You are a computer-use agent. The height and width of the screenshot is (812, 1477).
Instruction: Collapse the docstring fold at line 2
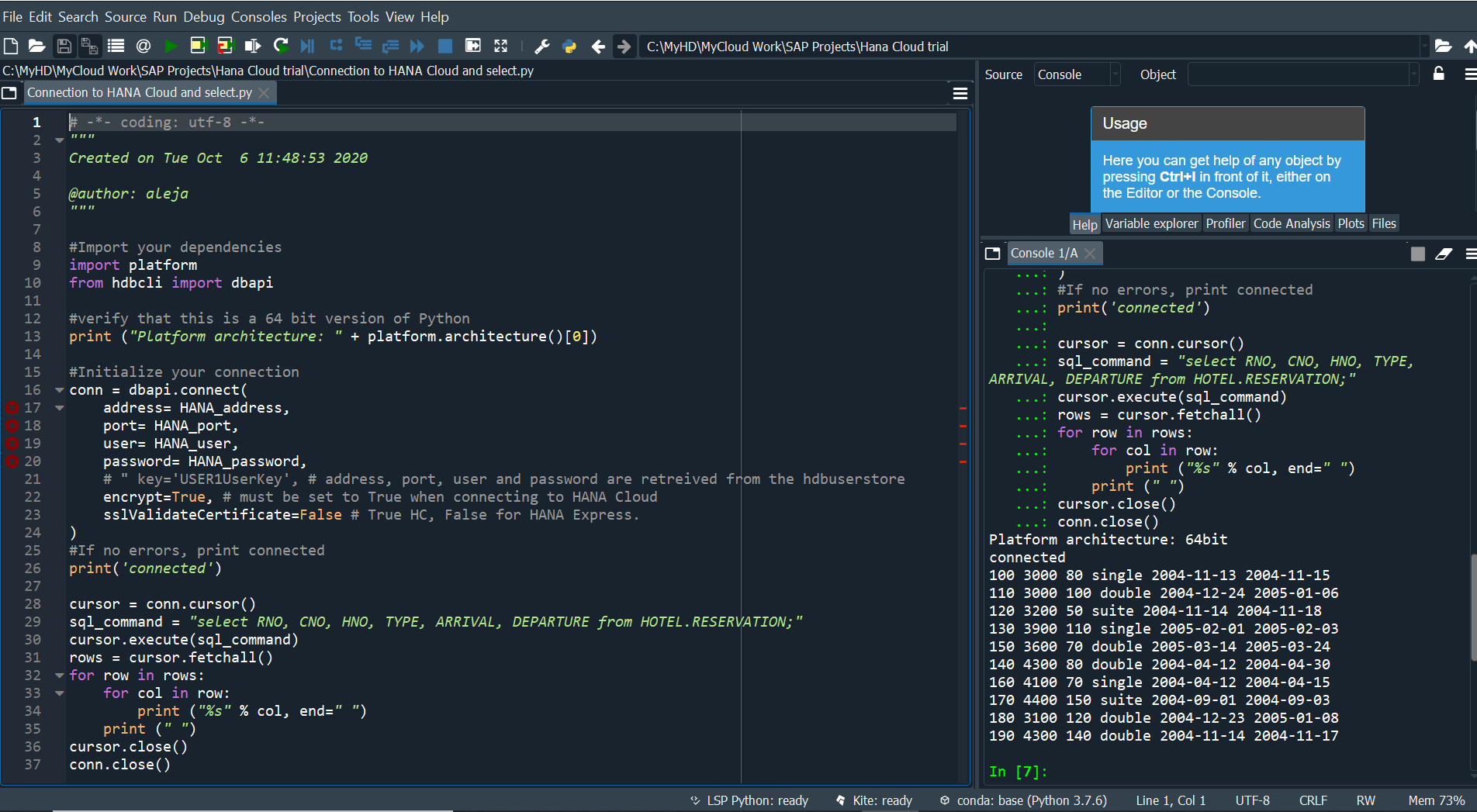(59, 140)
